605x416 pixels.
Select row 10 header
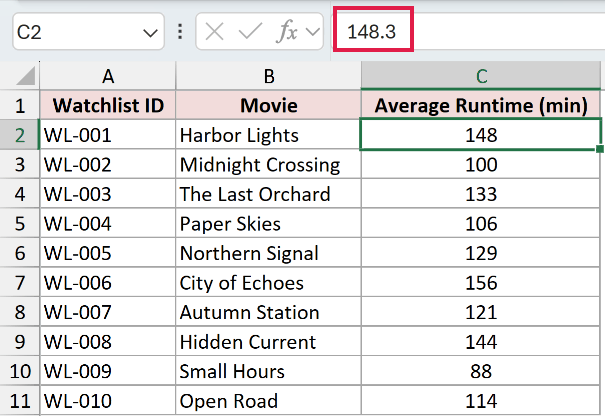(20, 371)
